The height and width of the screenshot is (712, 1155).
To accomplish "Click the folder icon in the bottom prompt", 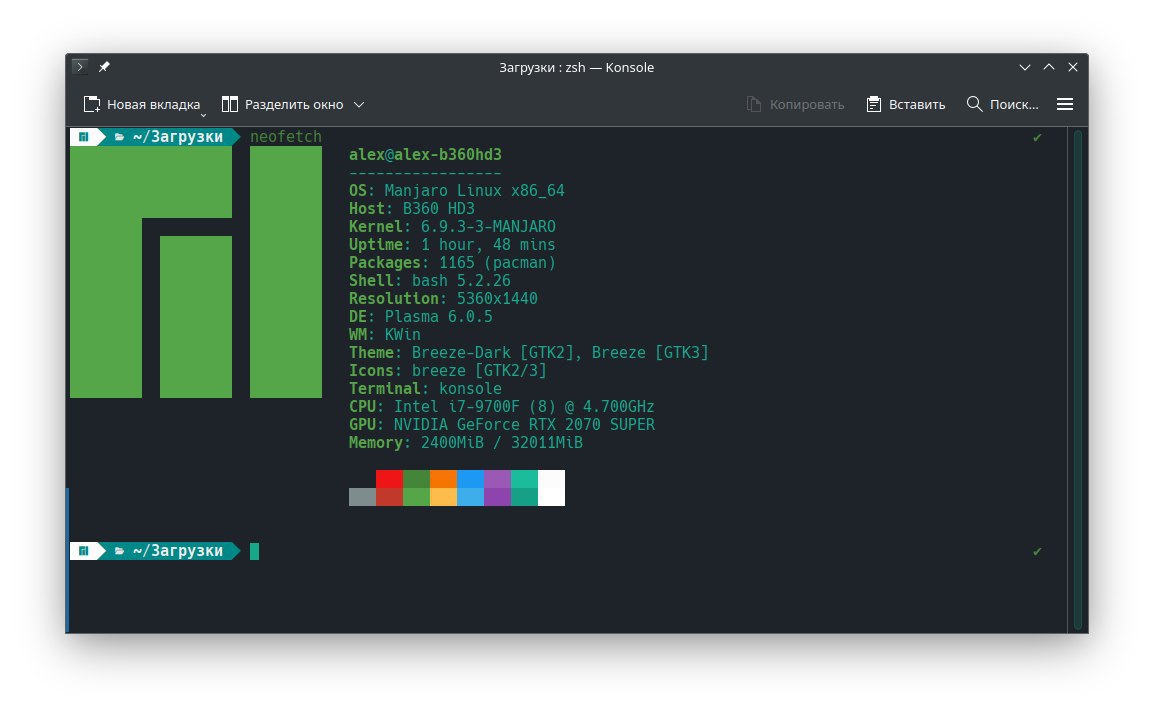I will pos(119,551).
